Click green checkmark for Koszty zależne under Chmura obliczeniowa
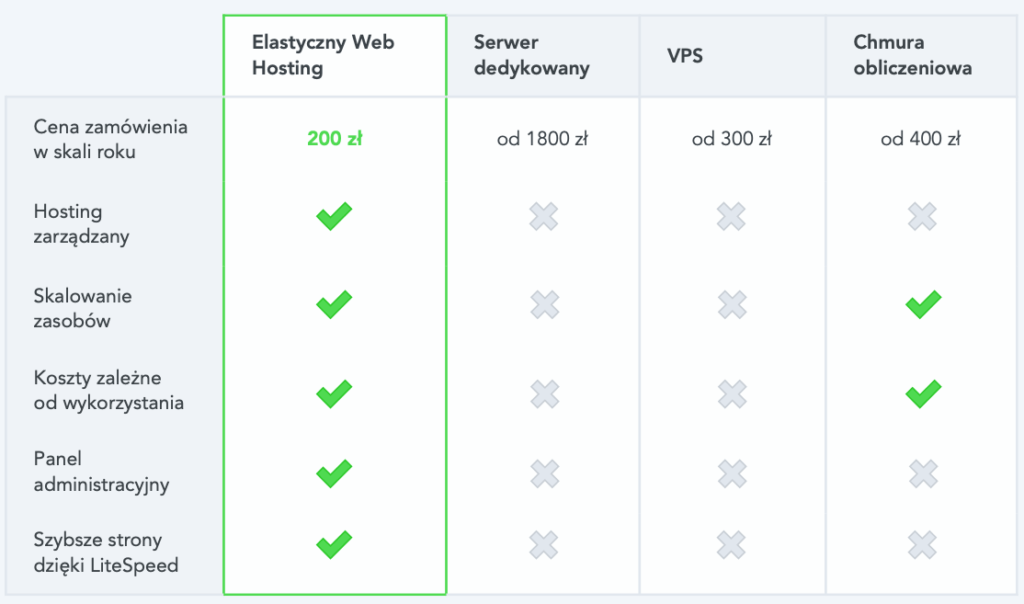Screen dimensions: 1024x604 (923, 394)
